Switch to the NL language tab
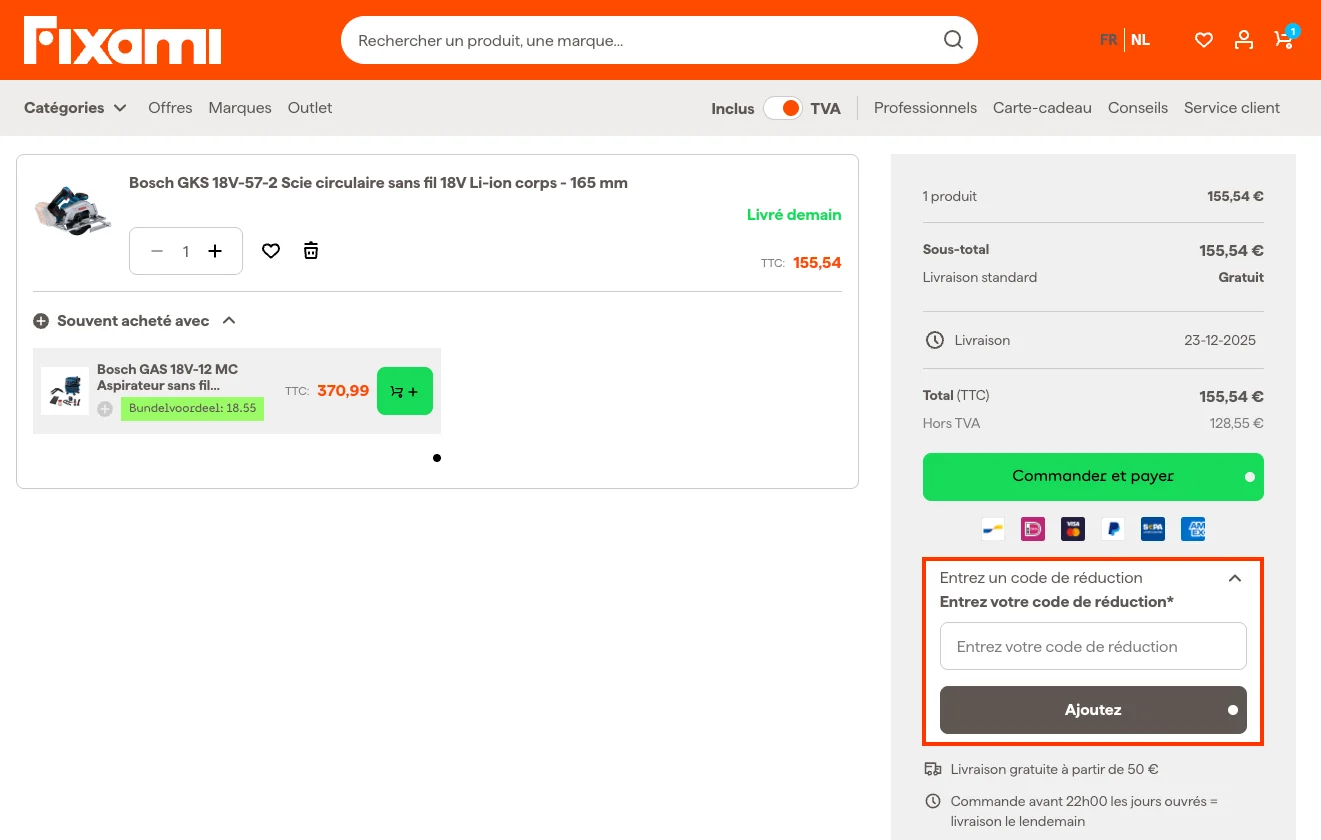The image size is (1321, 840). (x=1140, y=40)
